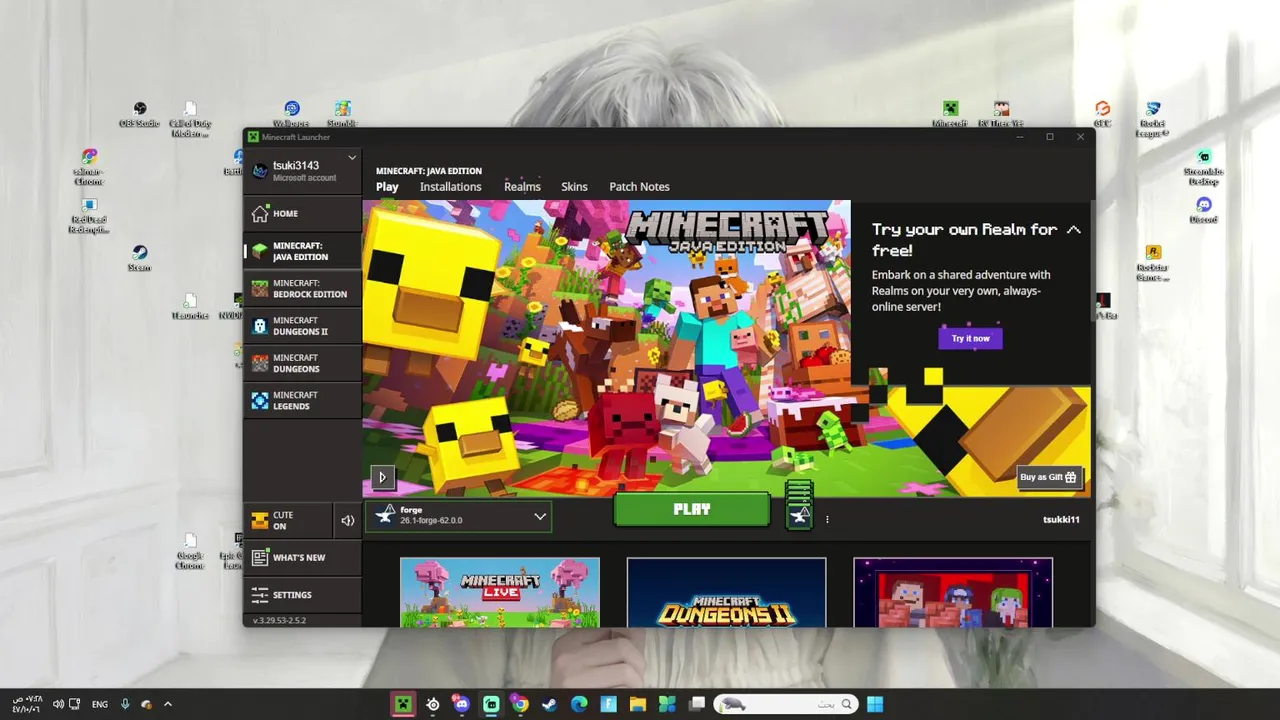
Task: Open Minecraft Dungeons II in sidebar
Action: coord(302,326)
